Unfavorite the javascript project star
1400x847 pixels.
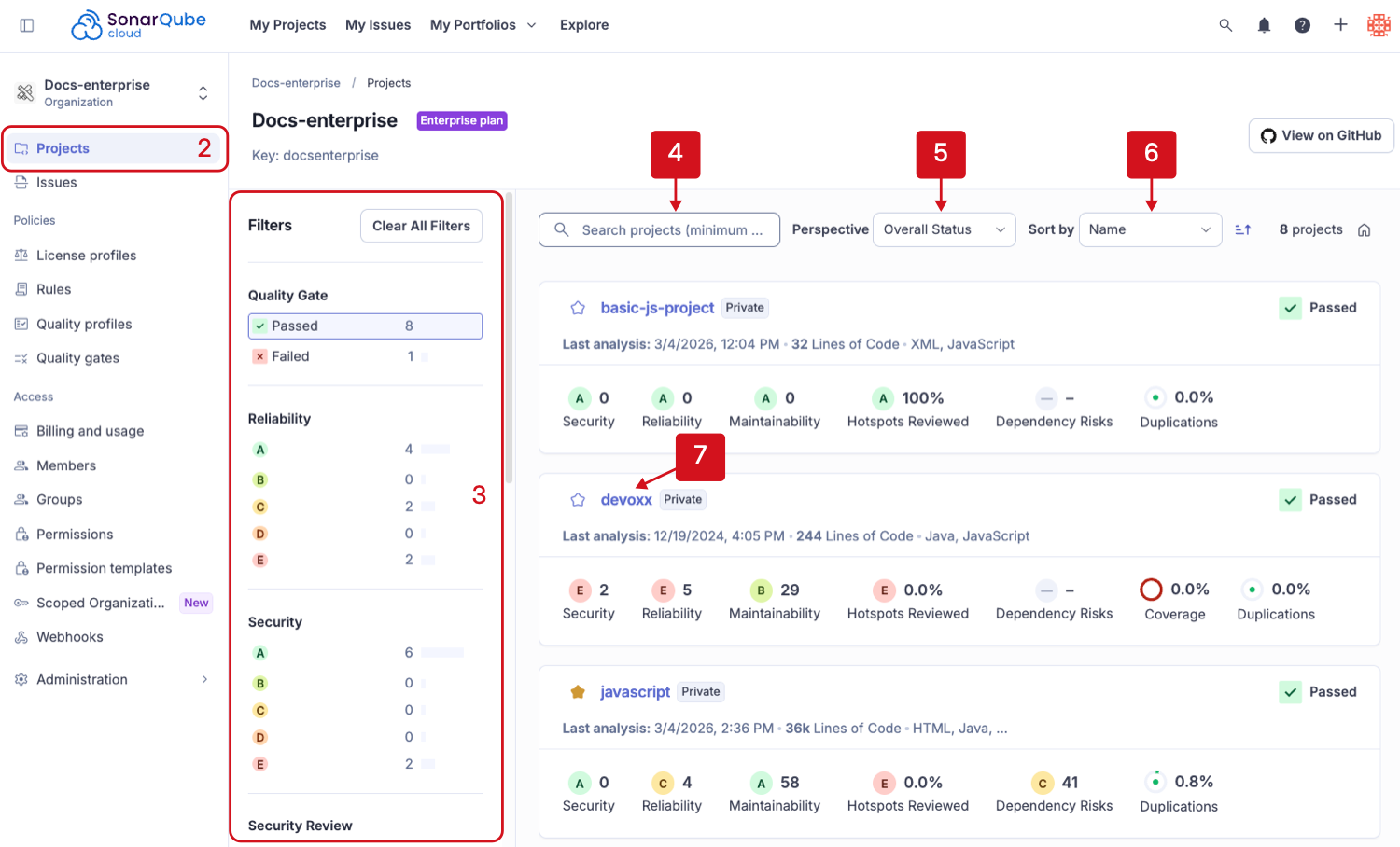(x=578, y=692)
